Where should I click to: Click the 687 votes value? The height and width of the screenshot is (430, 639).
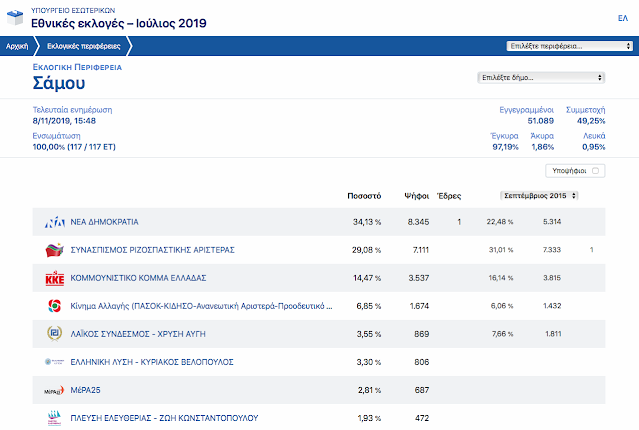click(x=421, y=390)
